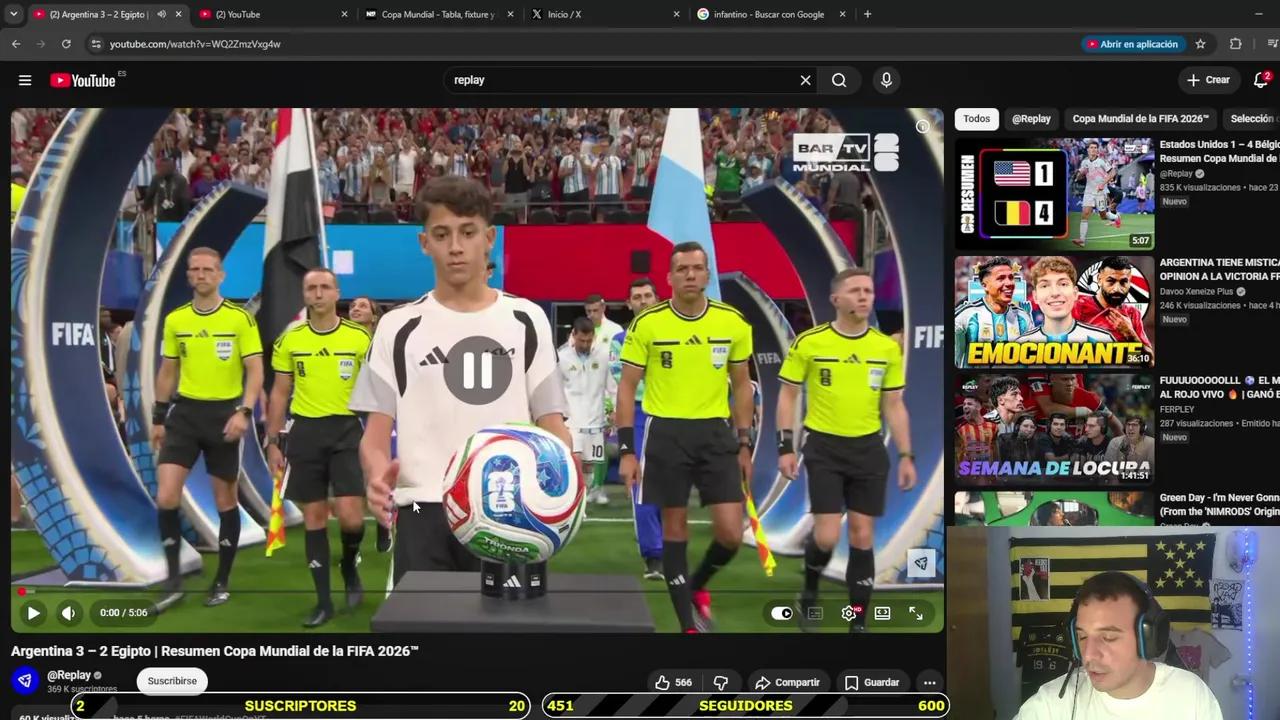Select the Todos filter chip
The image size is (1280, 720).
click(x=977, y=119)
